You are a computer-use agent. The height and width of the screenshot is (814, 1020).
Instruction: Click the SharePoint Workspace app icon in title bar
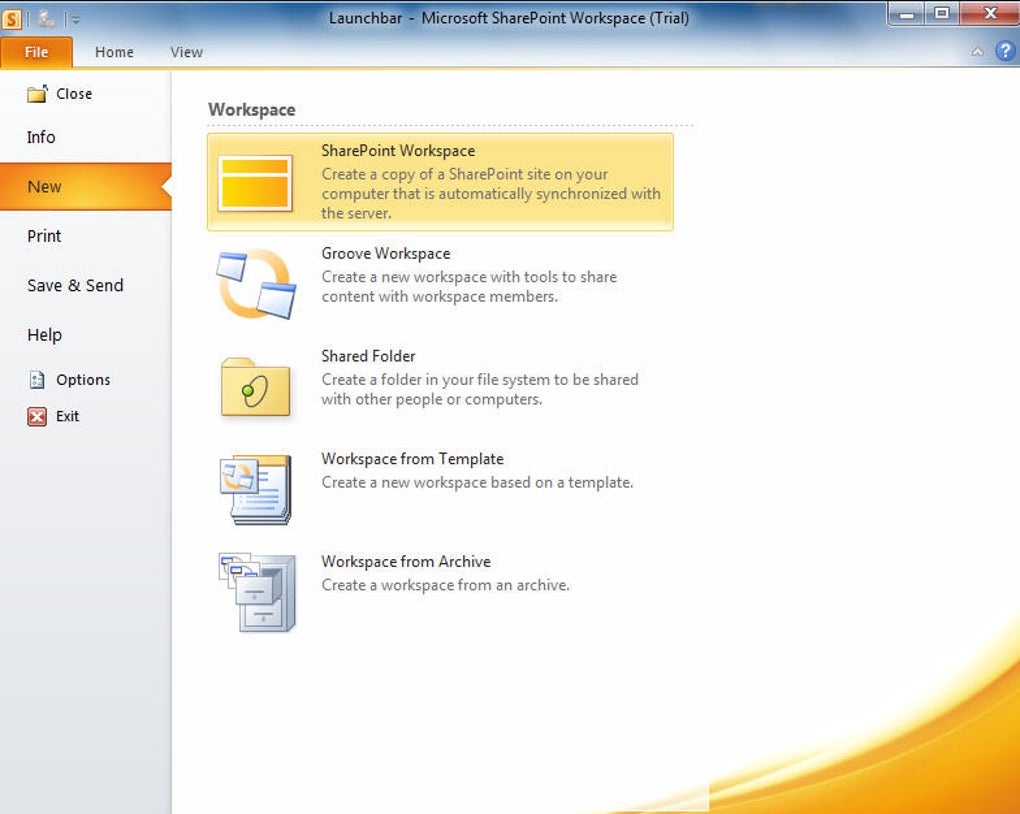(x=12, y=19)
